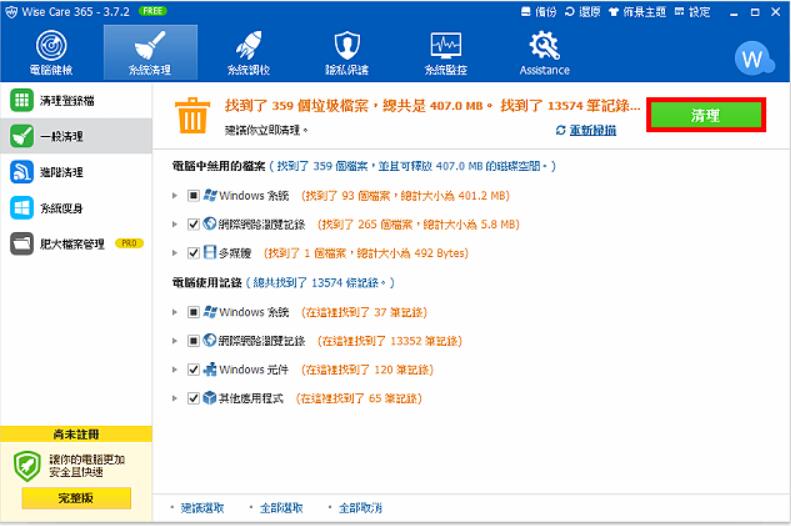Expand Windows 系統 row with 401.2 MB
The height and width of the screenshot is (526, 791).
pyautogui.click(x=175, y=195)
